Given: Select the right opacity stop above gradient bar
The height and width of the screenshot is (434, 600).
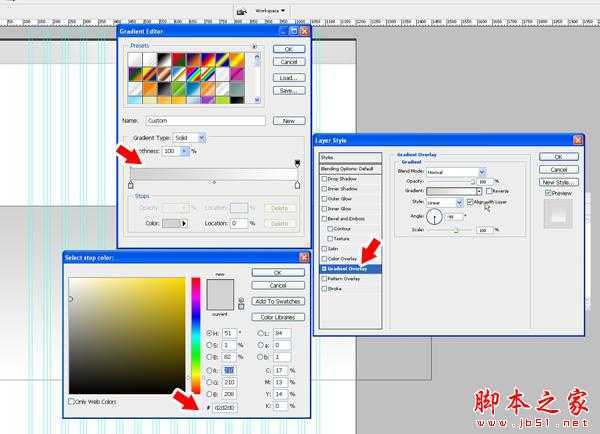Looking at the screenshot, I should 297,164.
